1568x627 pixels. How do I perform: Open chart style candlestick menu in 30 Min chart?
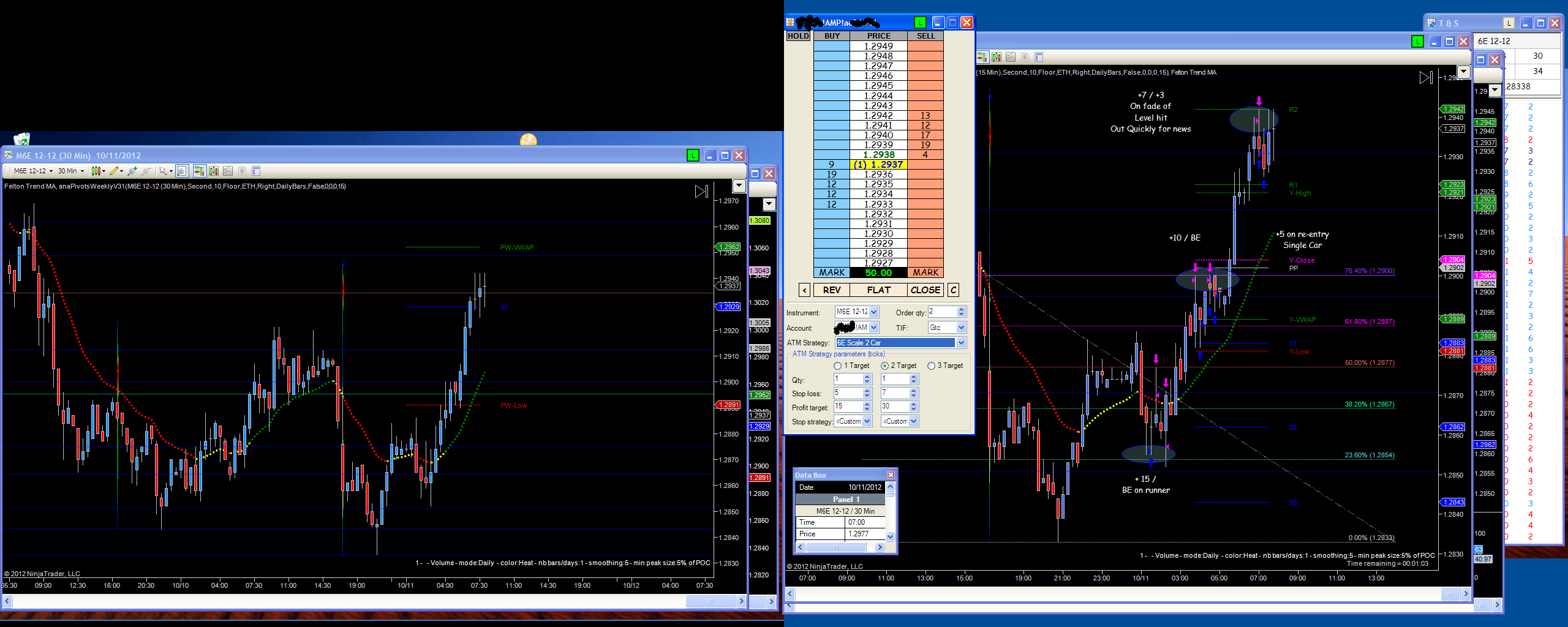[97, 171]
